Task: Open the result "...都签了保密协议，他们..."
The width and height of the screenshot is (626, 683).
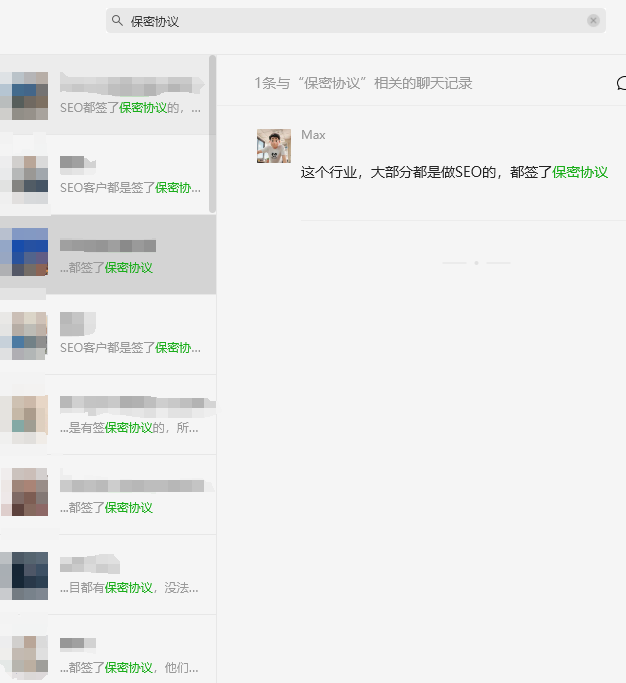Action: pyautogui.click(x=108, y=650)
